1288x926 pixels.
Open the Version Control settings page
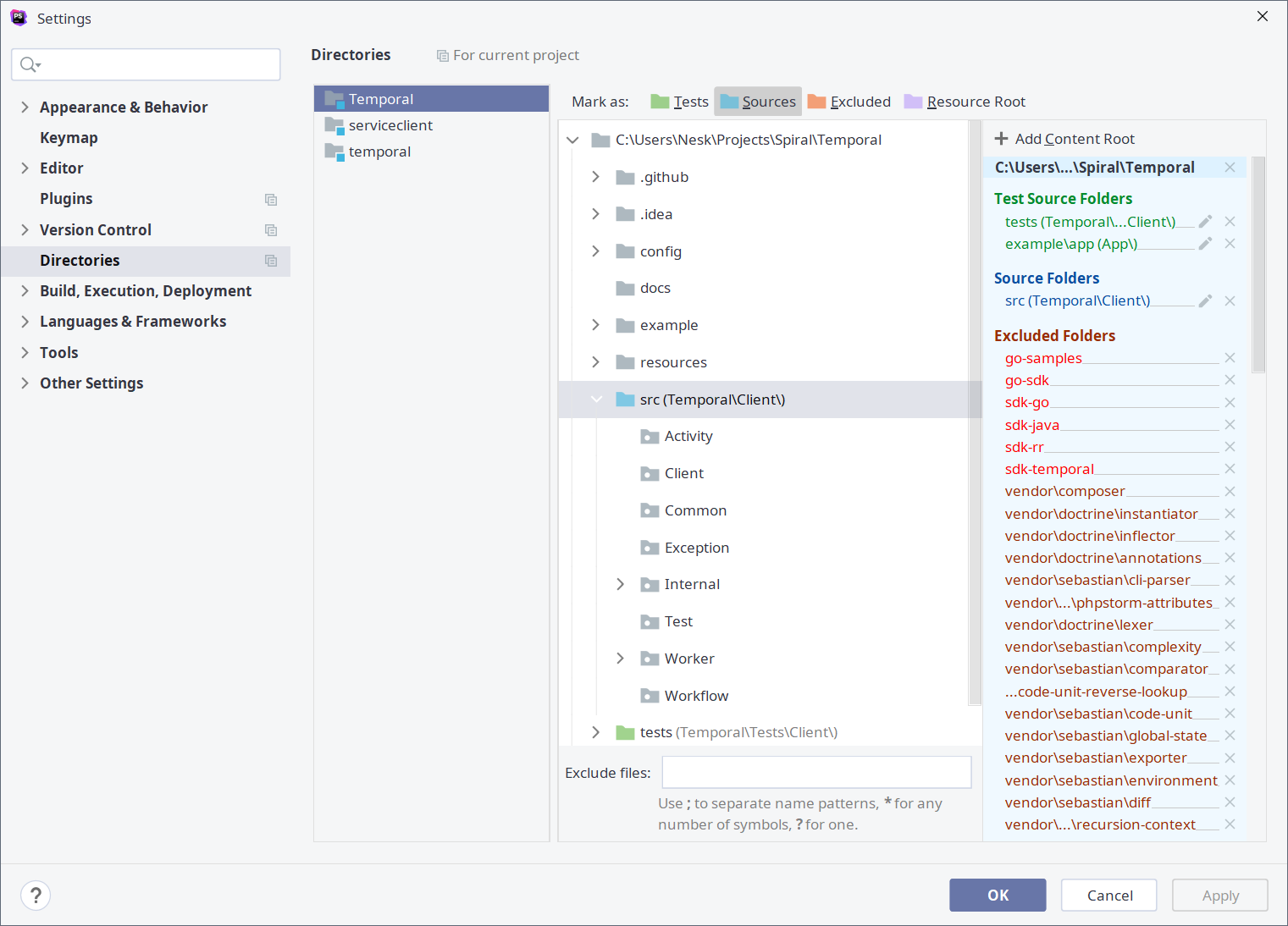[96, 230]
